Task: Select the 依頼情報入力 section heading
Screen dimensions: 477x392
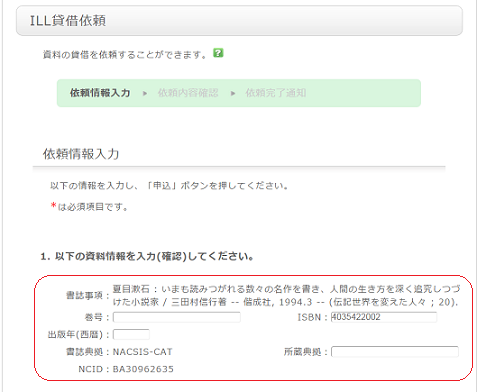Action: click(x=81, y=154)
